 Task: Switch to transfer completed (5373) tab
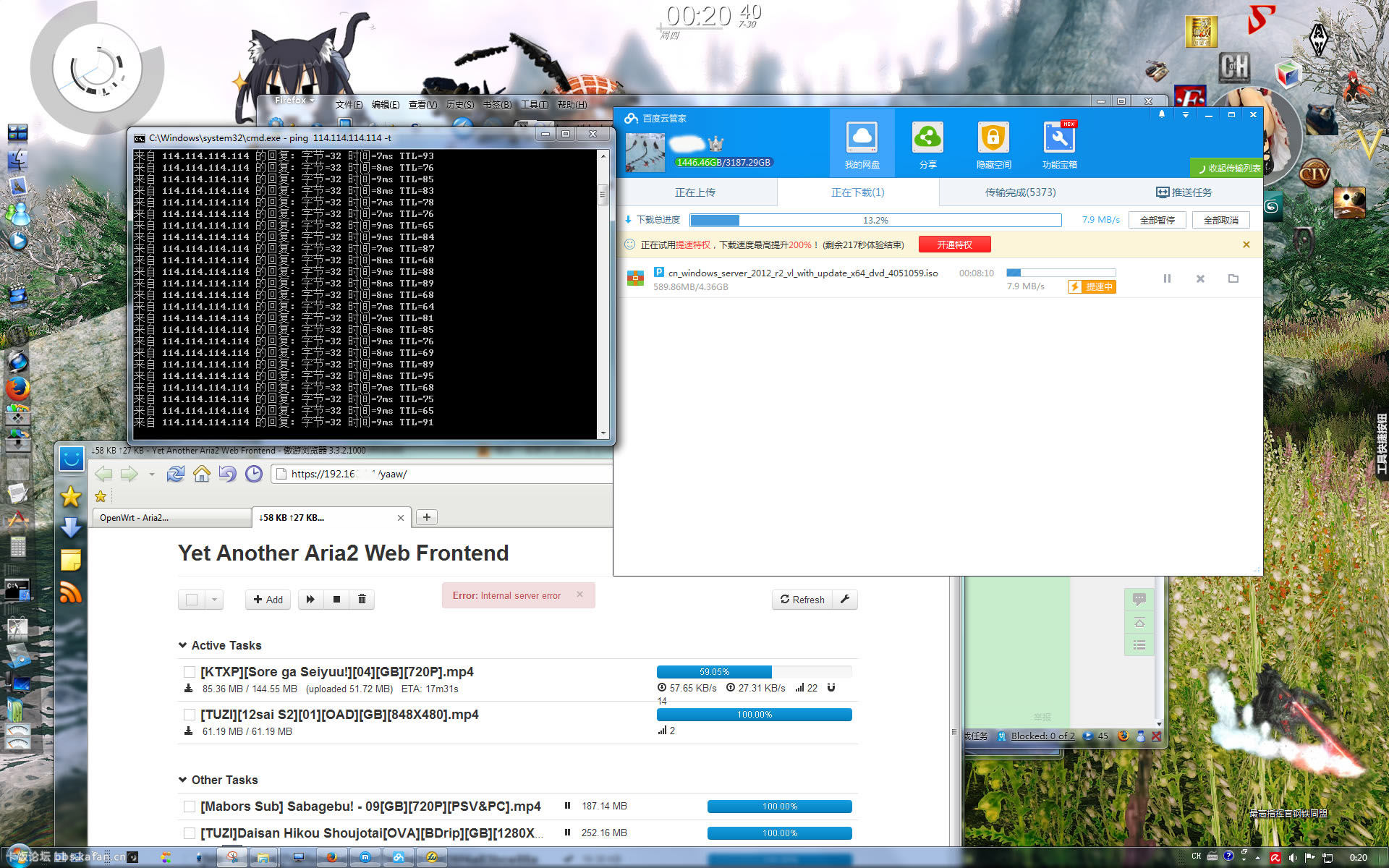pos(1020,192)
